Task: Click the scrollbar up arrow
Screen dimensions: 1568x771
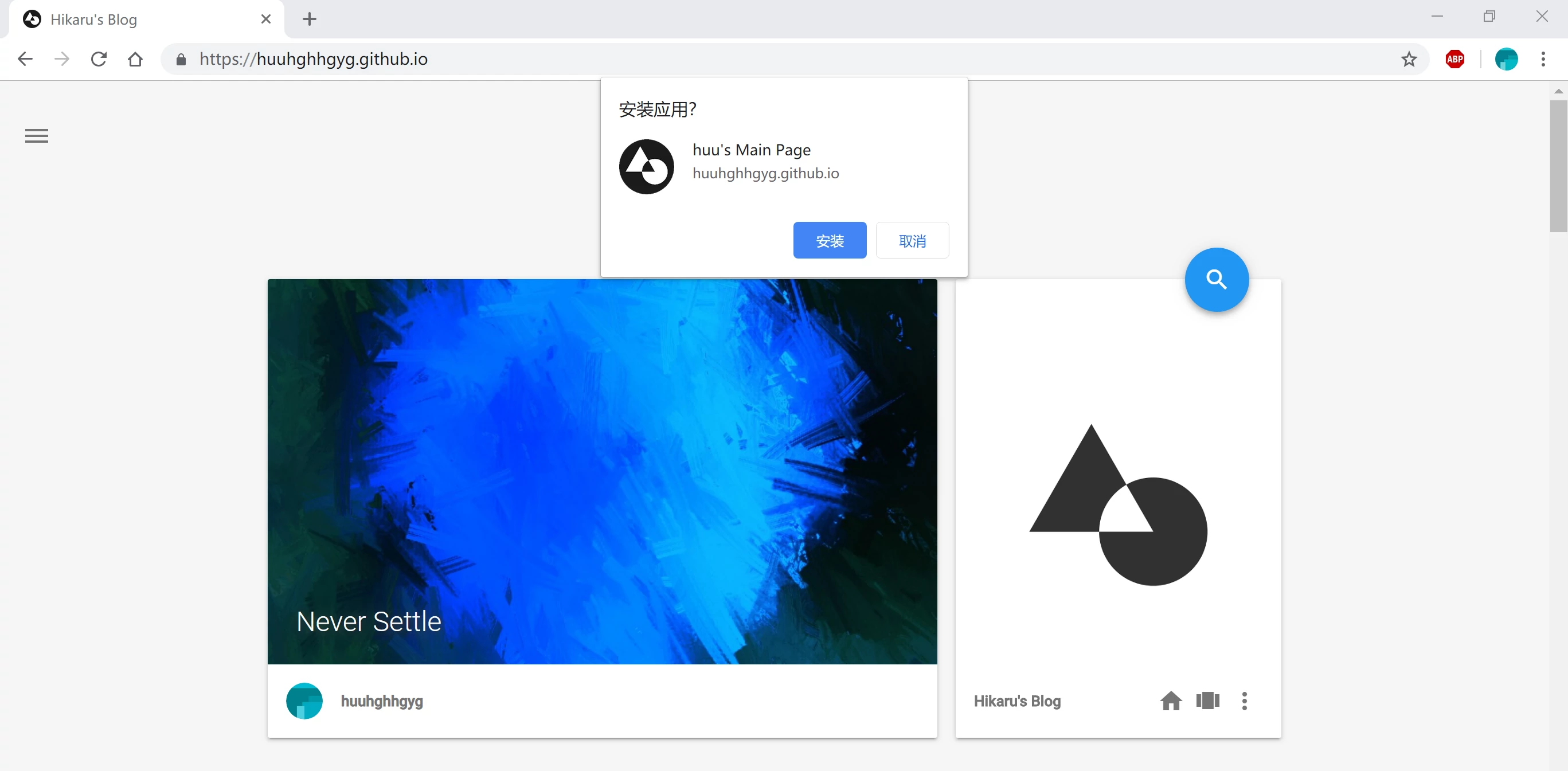Action: tap(1558, 91)
